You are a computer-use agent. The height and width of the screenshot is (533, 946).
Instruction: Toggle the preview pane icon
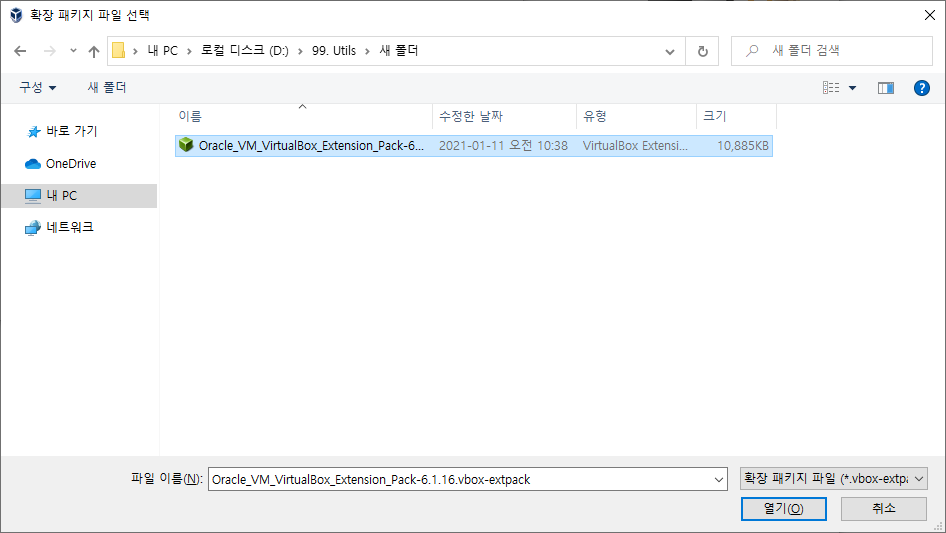[886, 88]
